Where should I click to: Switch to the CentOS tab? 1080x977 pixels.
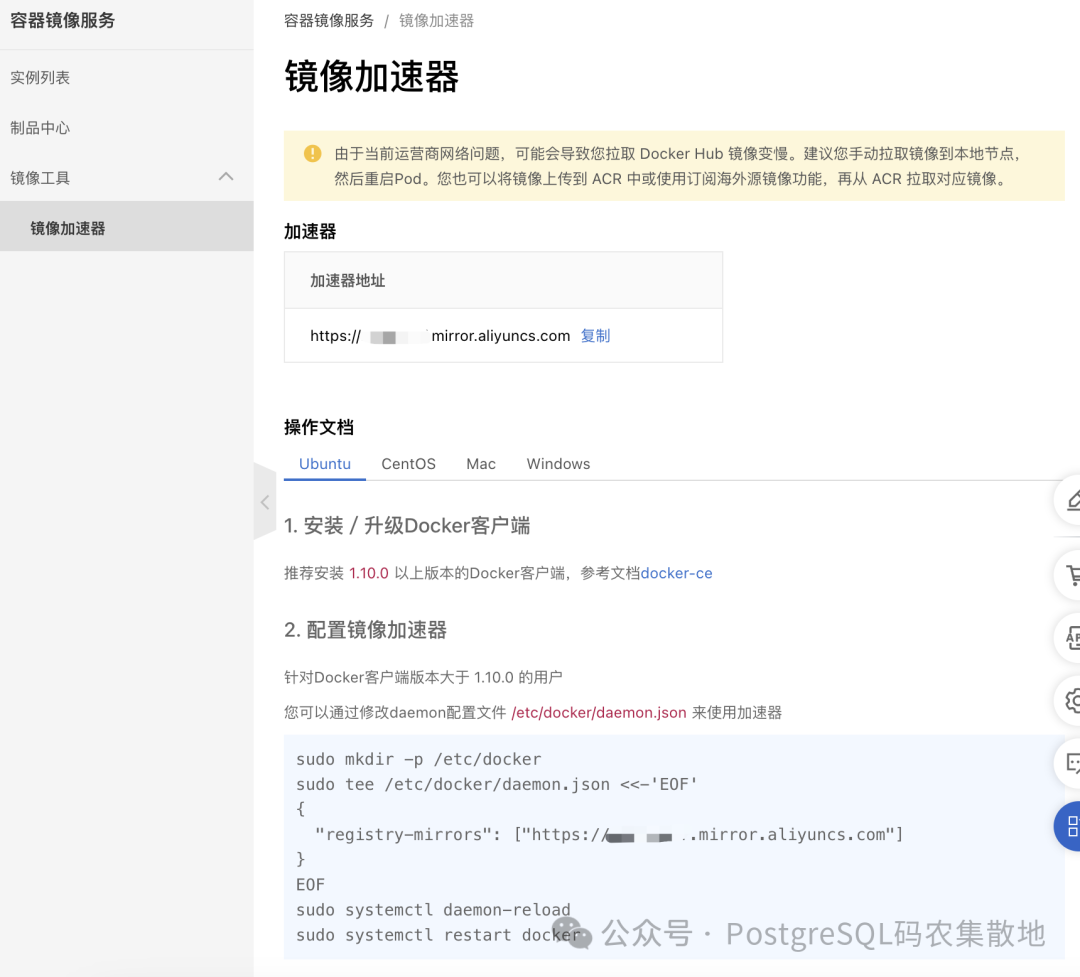point(408,464)
